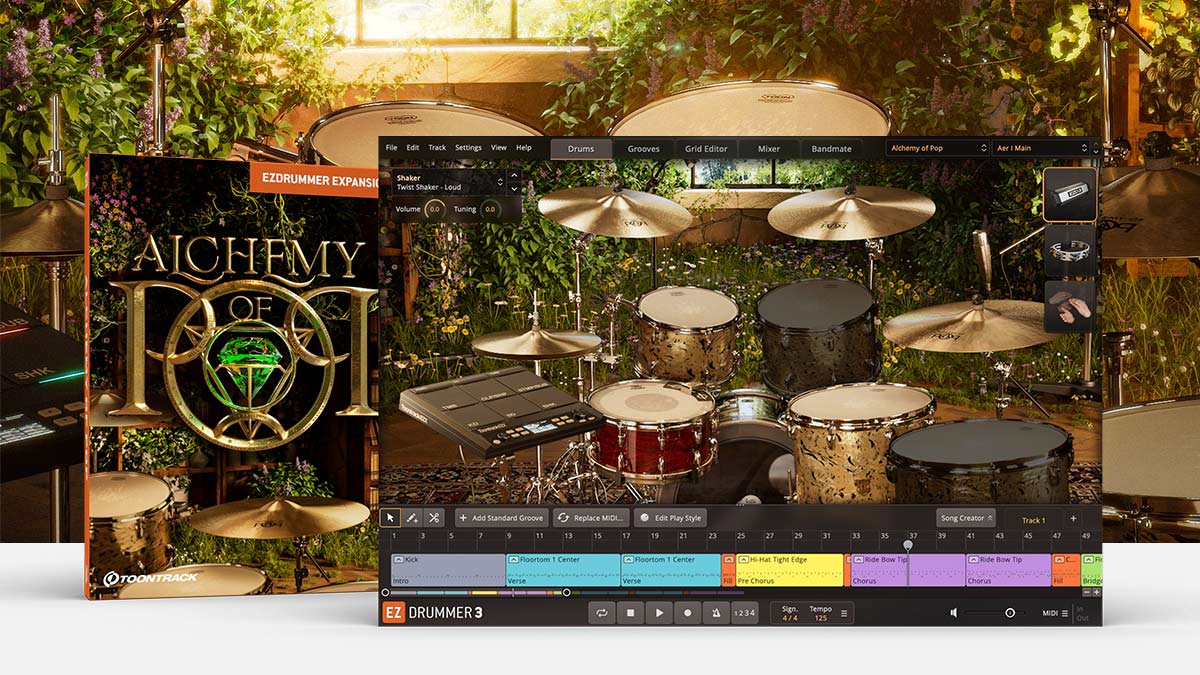Click the EZ Drummer 3 logo
Viewport: 1200px width, 675px height.
pos(433,613)
